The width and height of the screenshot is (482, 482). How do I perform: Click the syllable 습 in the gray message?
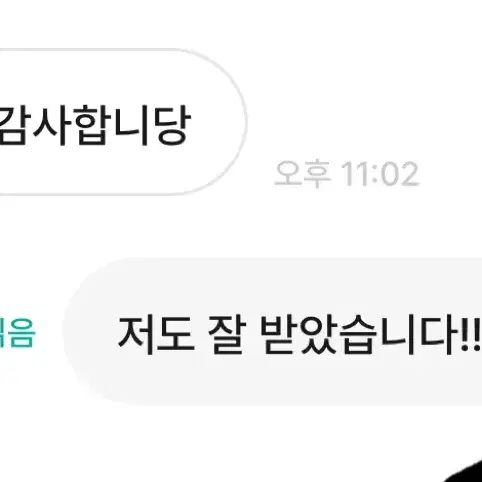pos(358,335)
